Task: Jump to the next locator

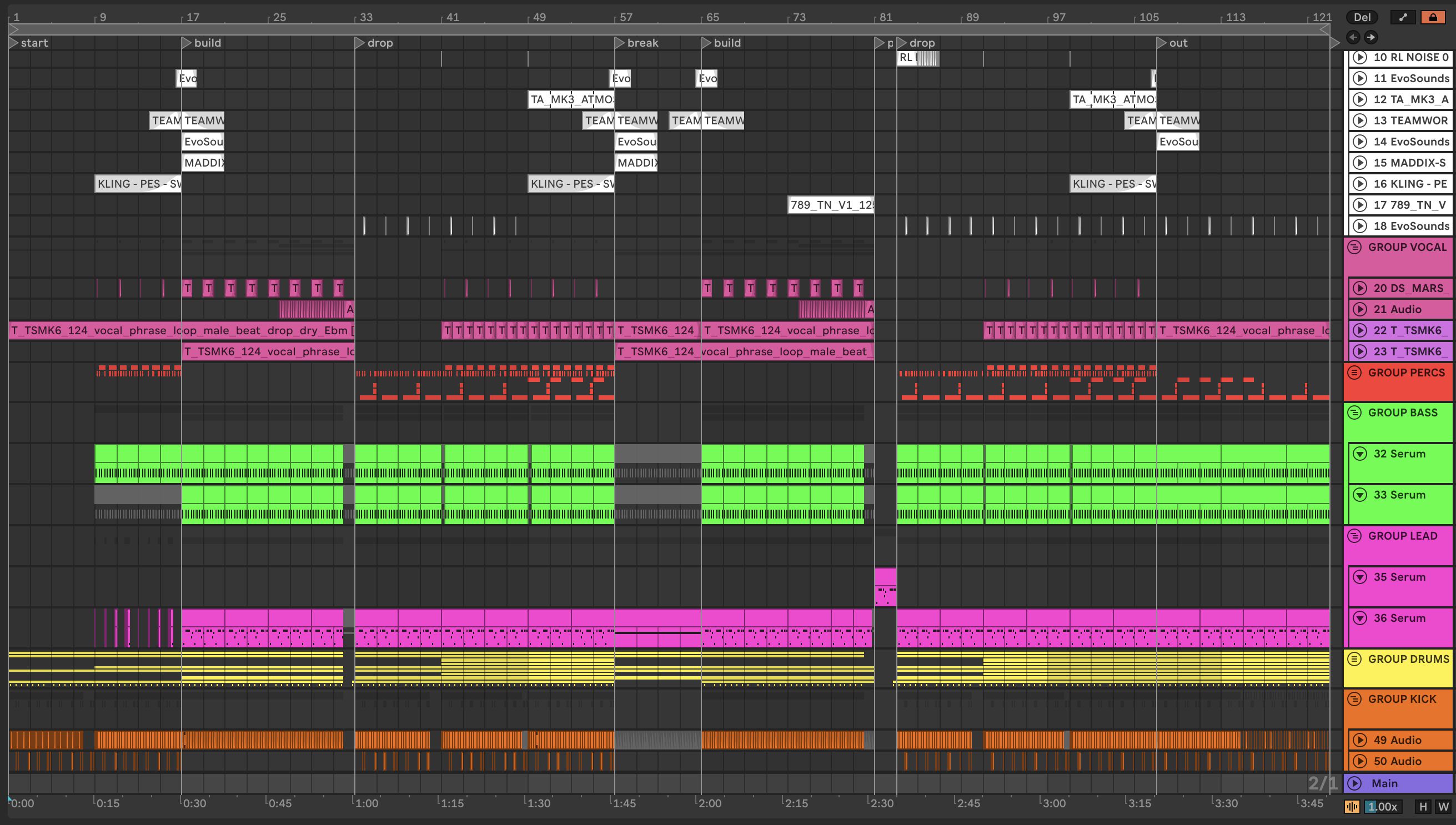Action: tap(1370, 37)
